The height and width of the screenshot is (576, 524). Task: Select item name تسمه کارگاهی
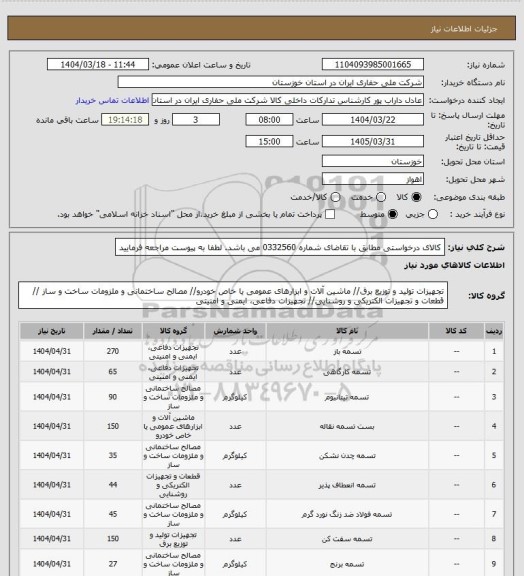347,372
